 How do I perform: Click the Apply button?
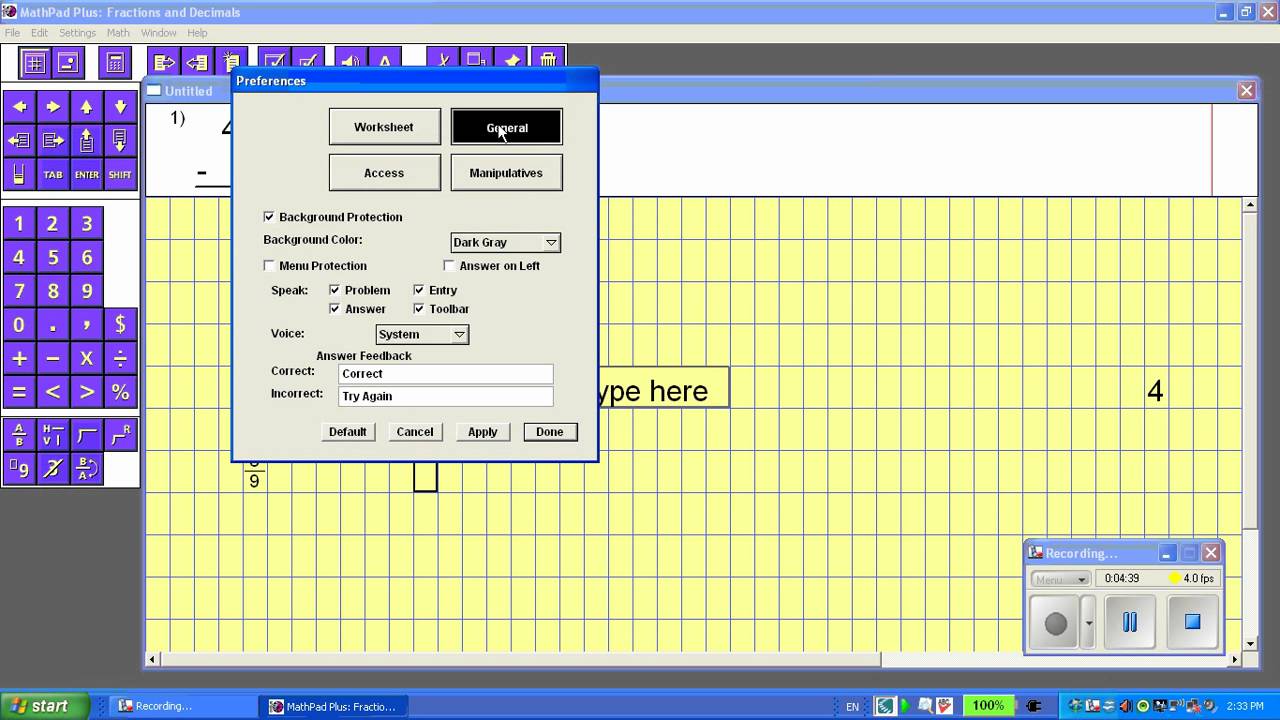483,432
